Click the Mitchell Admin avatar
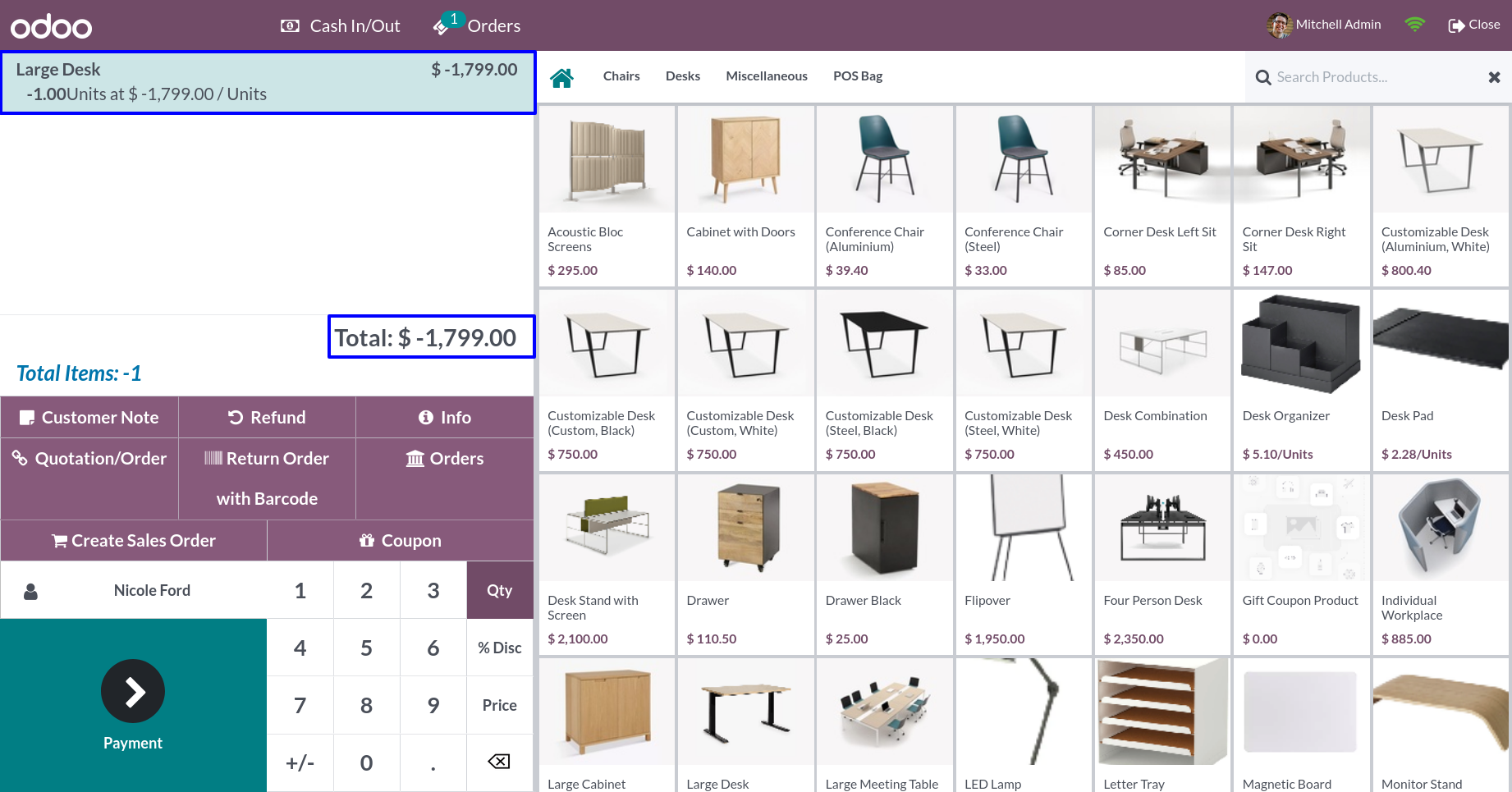This screenshot has height=792, width=1512. pyautogui.click(x=1279, y=25)
